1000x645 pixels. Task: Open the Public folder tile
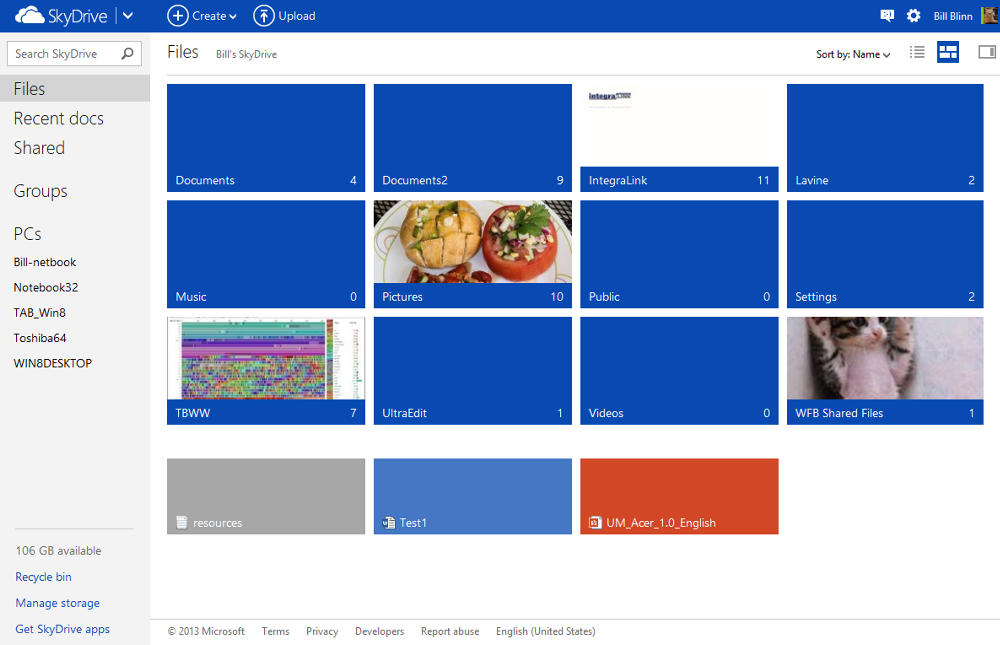coord(679,254)
